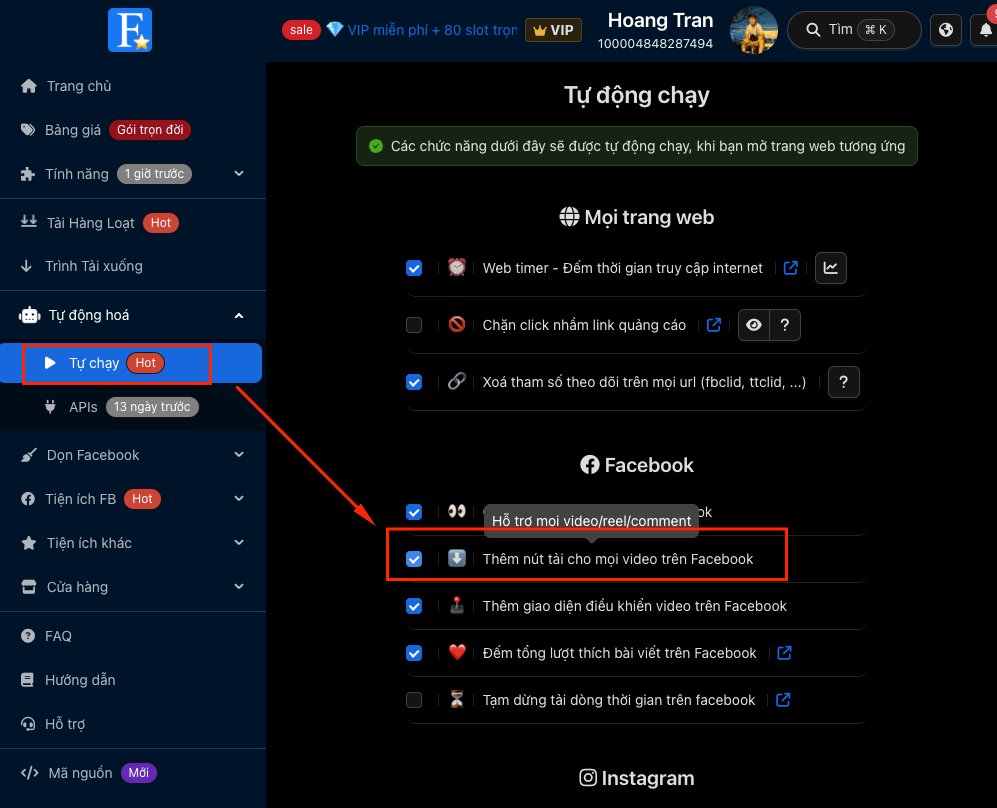Viewport: 997px width, 808px height.
Task: Expand Cửa hàng section
Action: (x=132, y=587)
